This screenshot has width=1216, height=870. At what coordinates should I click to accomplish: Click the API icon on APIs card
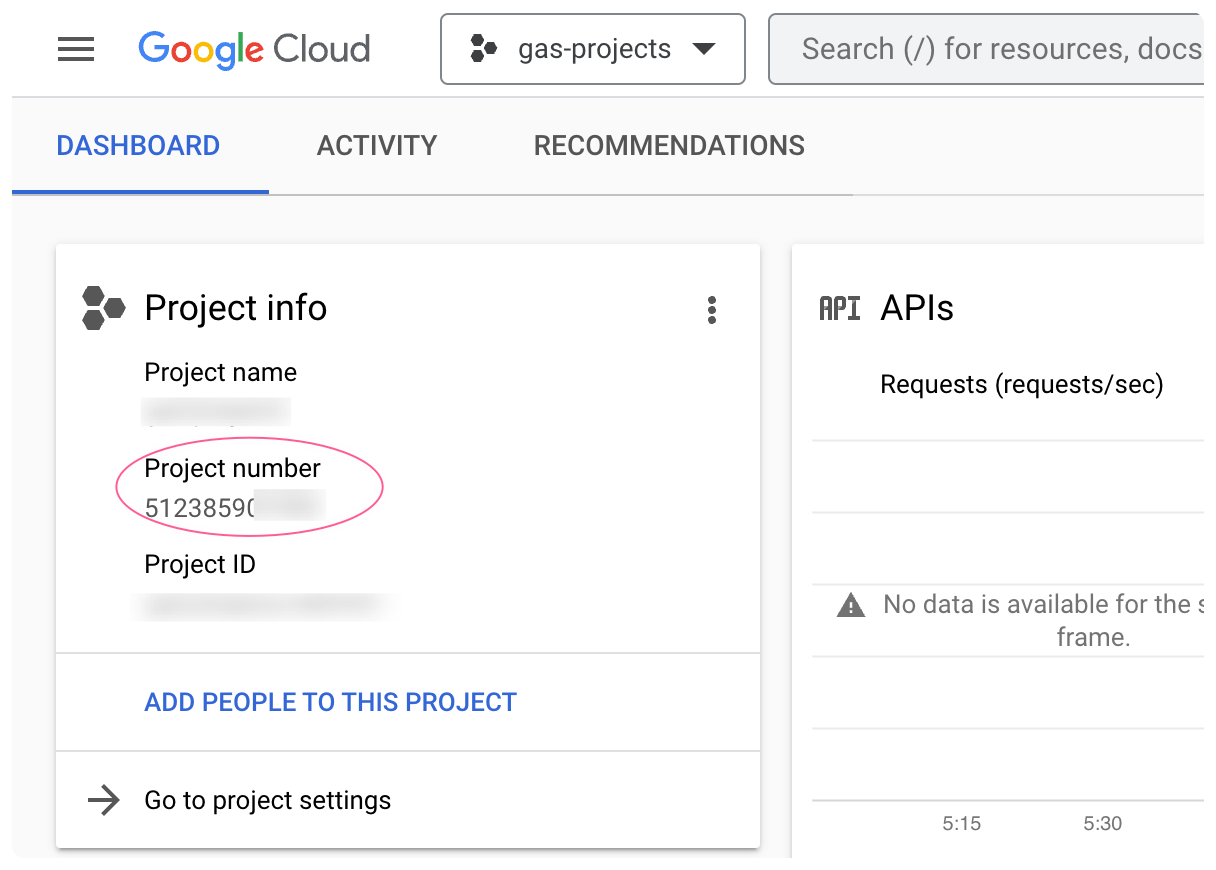(x=839, y=308)
